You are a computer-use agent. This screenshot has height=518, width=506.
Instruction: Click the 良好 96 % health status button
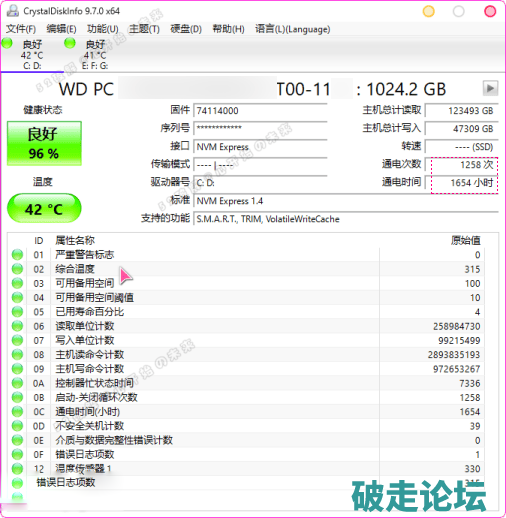tap(44, 143)
